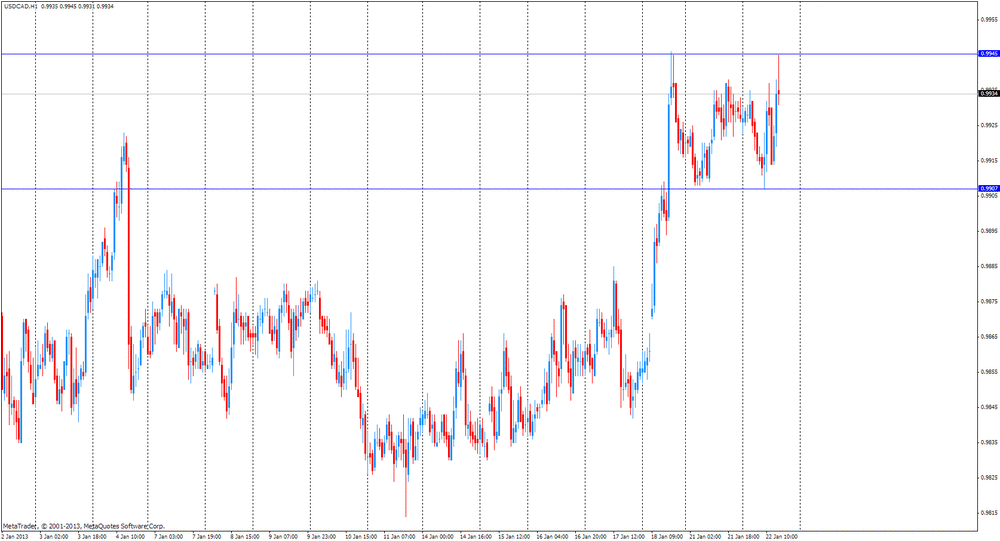This screenshot has height=541, width=1000.
Task: Click the 18 Jan 09:00 time label
Action: pyautogui.click(x=667, y=537)
